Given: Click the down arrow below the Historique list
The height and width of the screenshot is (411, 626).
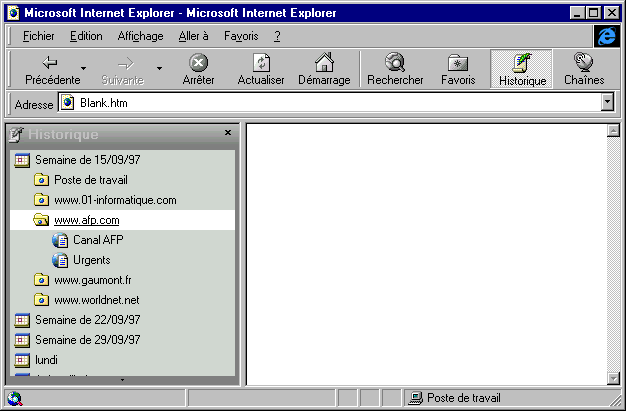Looking at the screenshot, I should click(122, 380).
